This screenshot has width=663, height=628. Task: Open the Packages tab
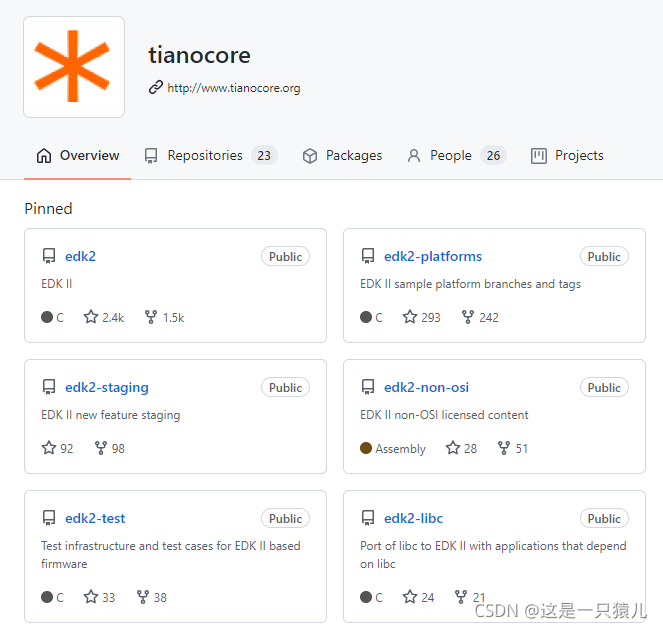pyautogui.click(x=342, y=156)
